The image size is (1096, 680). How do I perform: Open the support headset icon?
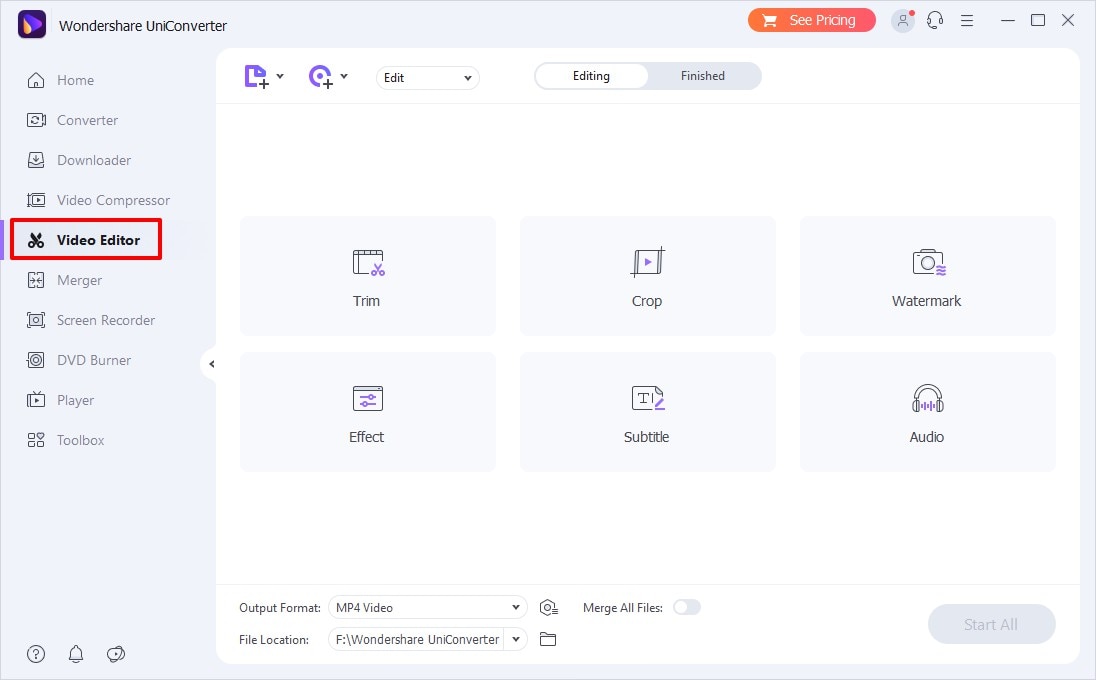(x=935, y=20)
